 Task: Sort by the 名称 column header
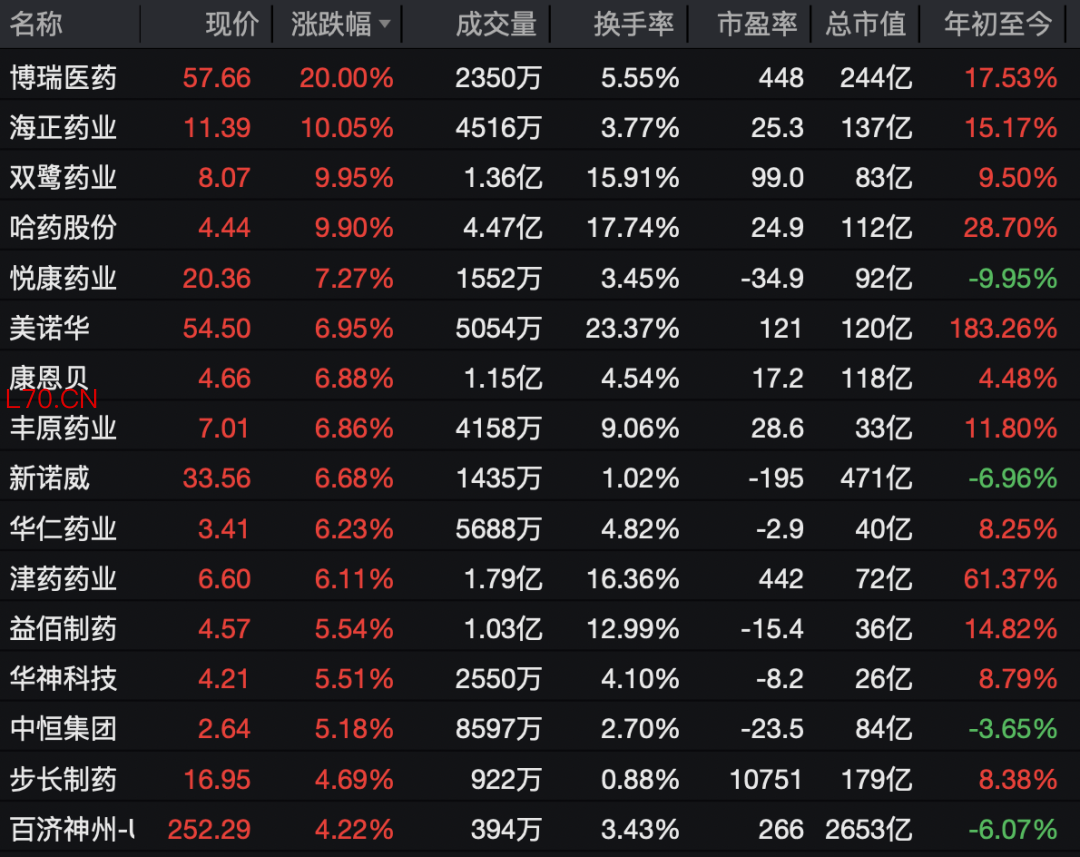pyautogui.click(x=36, y=25)
